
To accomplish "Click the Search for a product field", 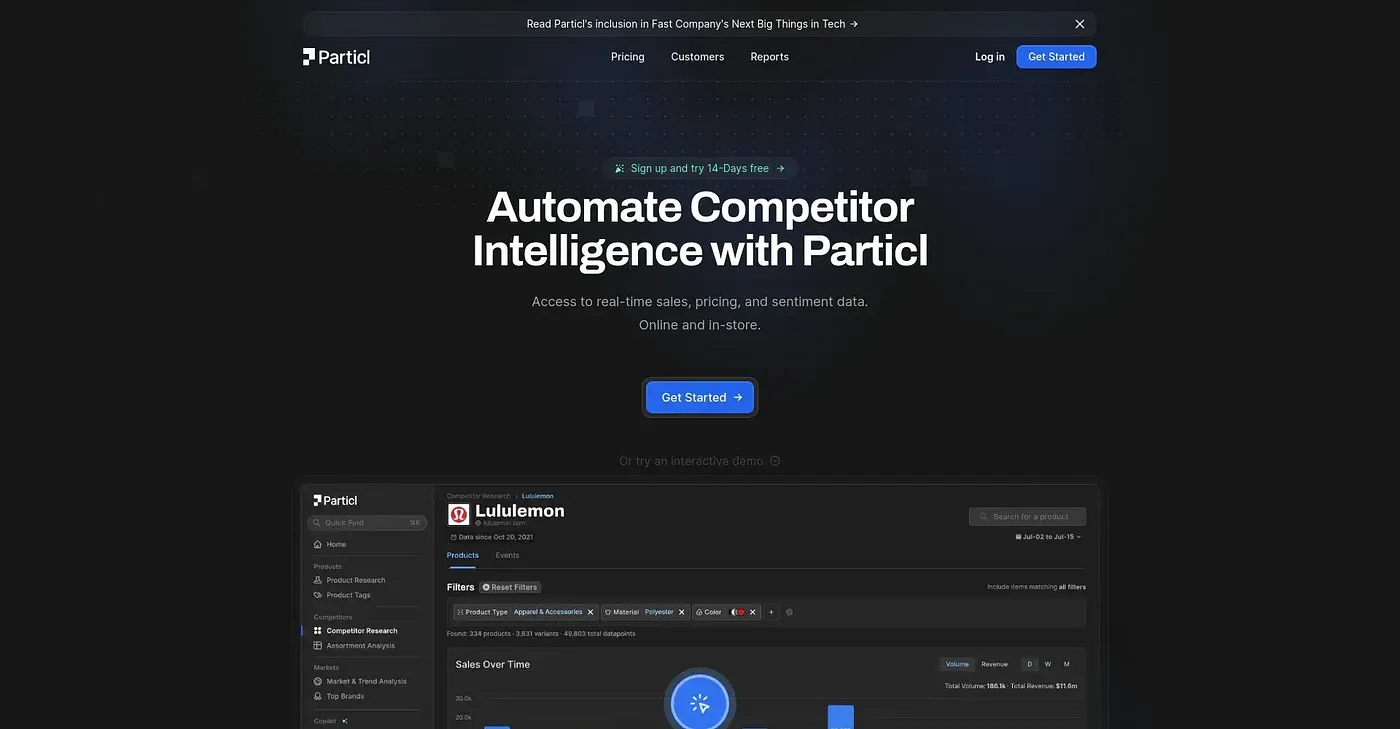I will [x=1027, y=516].
